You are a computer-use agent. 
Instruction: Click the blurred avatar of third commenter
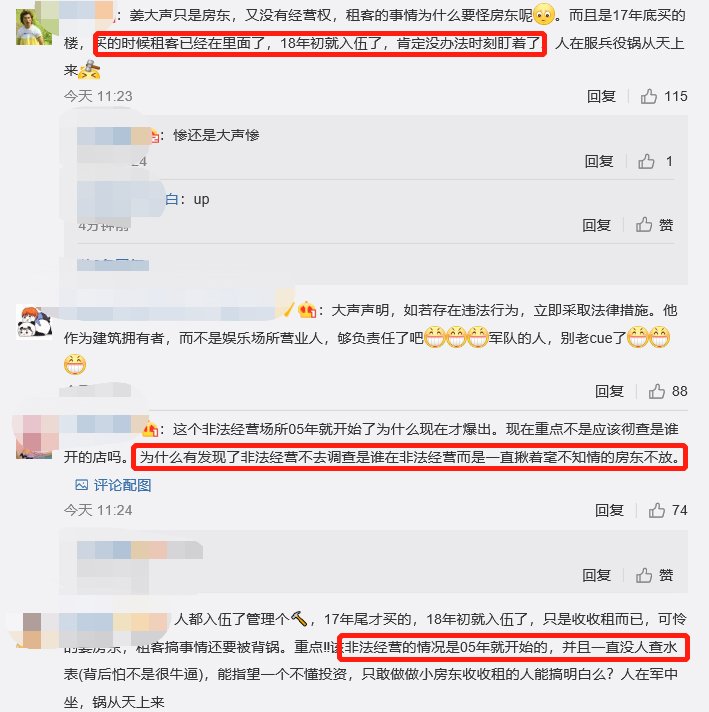pos(34,439)
